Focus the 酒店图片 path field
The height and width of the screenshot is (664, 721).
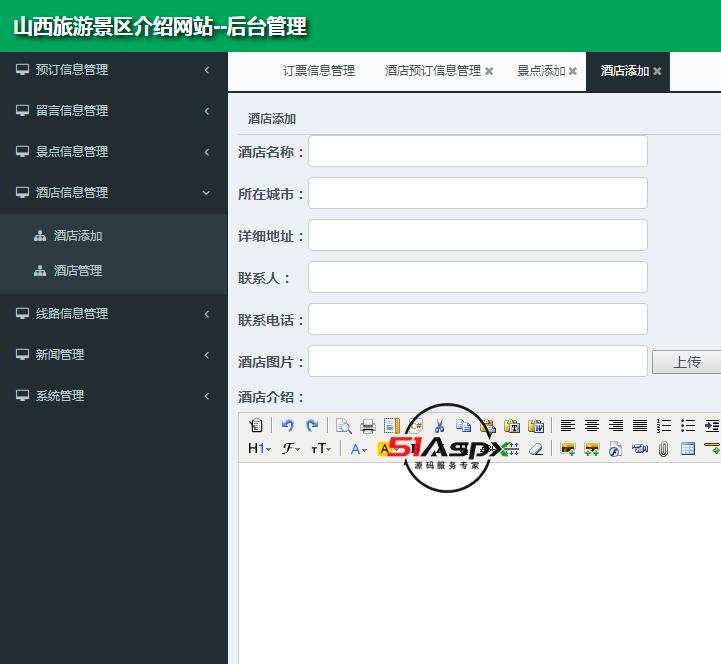(478, 361)
